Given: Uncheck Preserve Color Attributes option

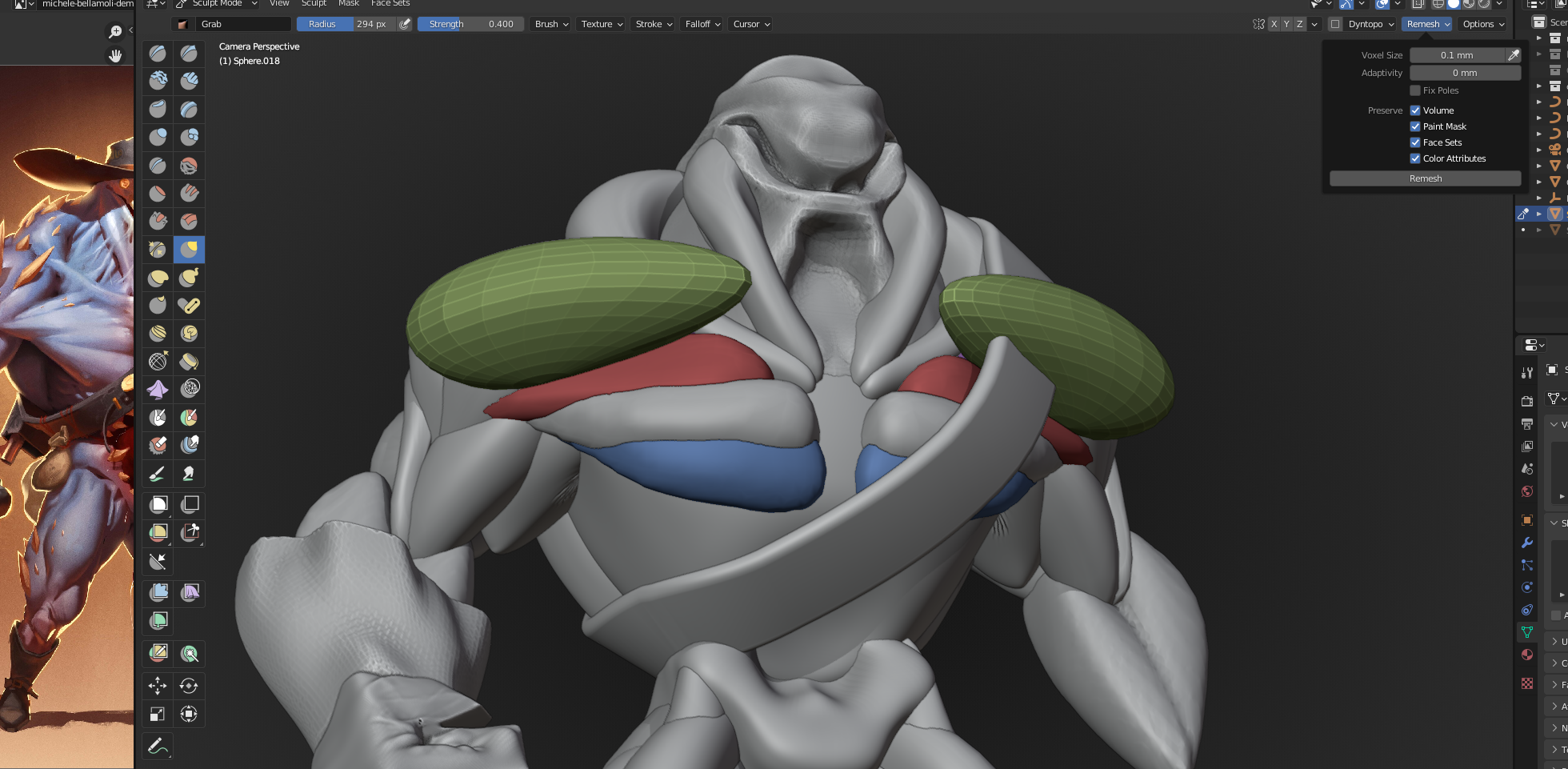Looking at the screenshot, I should 1415,158.
